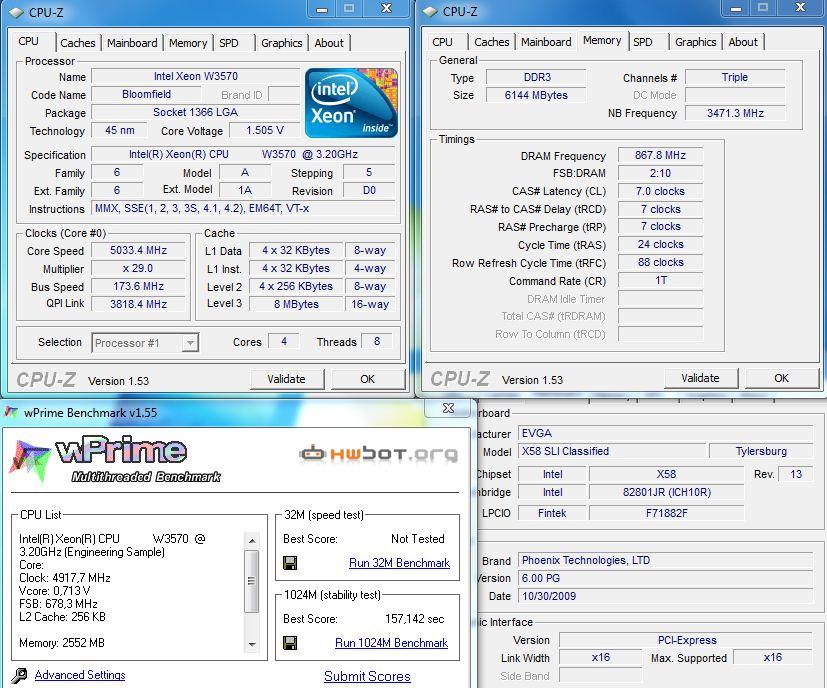Close the wPrime Benchmark window

pos(448,408)
